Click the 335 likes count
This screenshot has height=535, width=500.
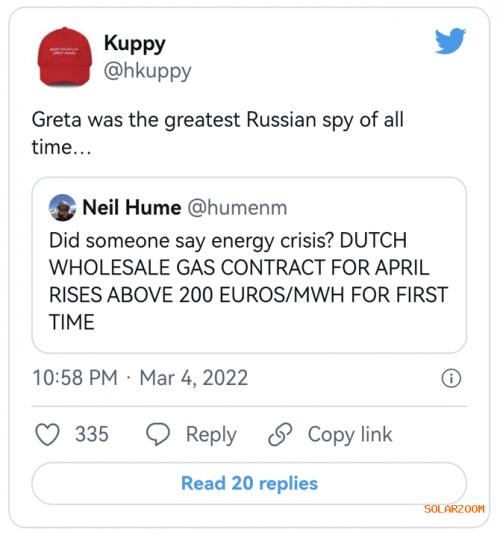coord(92,434)
